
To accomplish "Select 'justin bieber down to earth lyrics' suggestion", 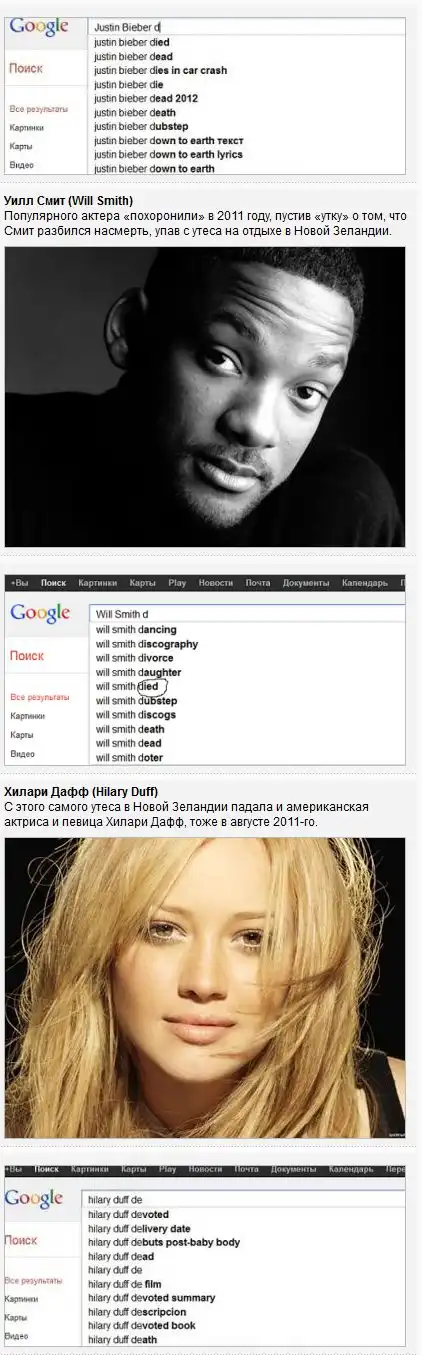I will tap(168, 155).
